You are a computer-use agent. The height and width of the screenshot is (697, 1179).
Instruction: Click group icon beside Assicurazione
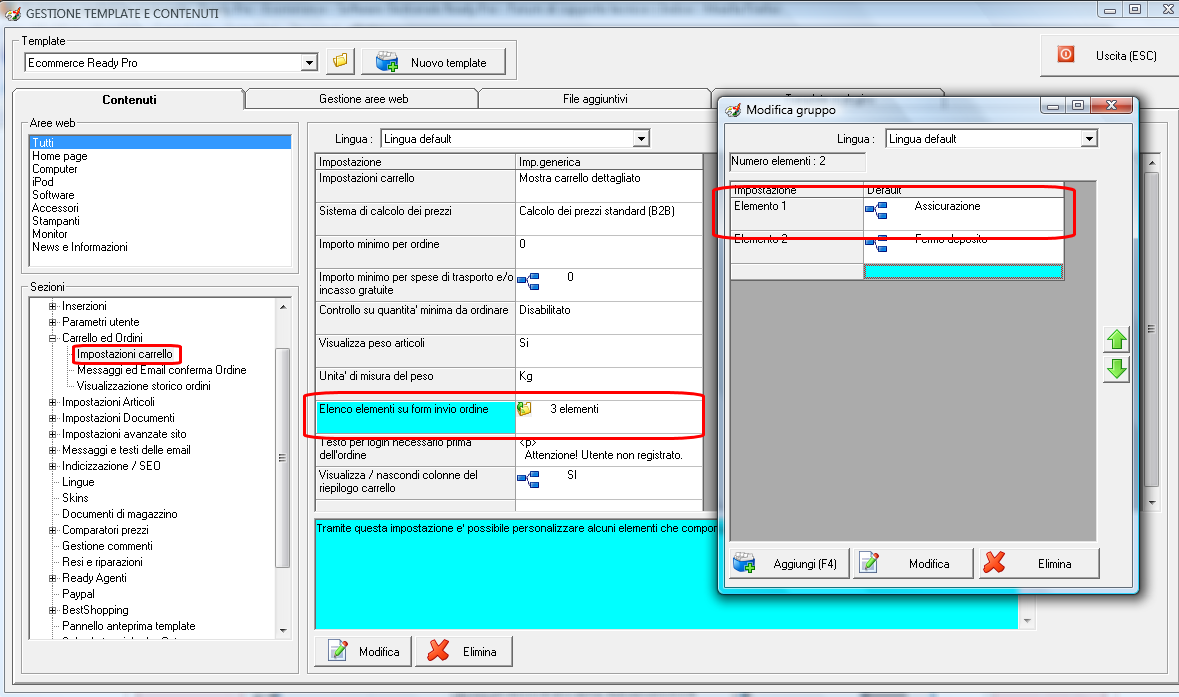876,211
